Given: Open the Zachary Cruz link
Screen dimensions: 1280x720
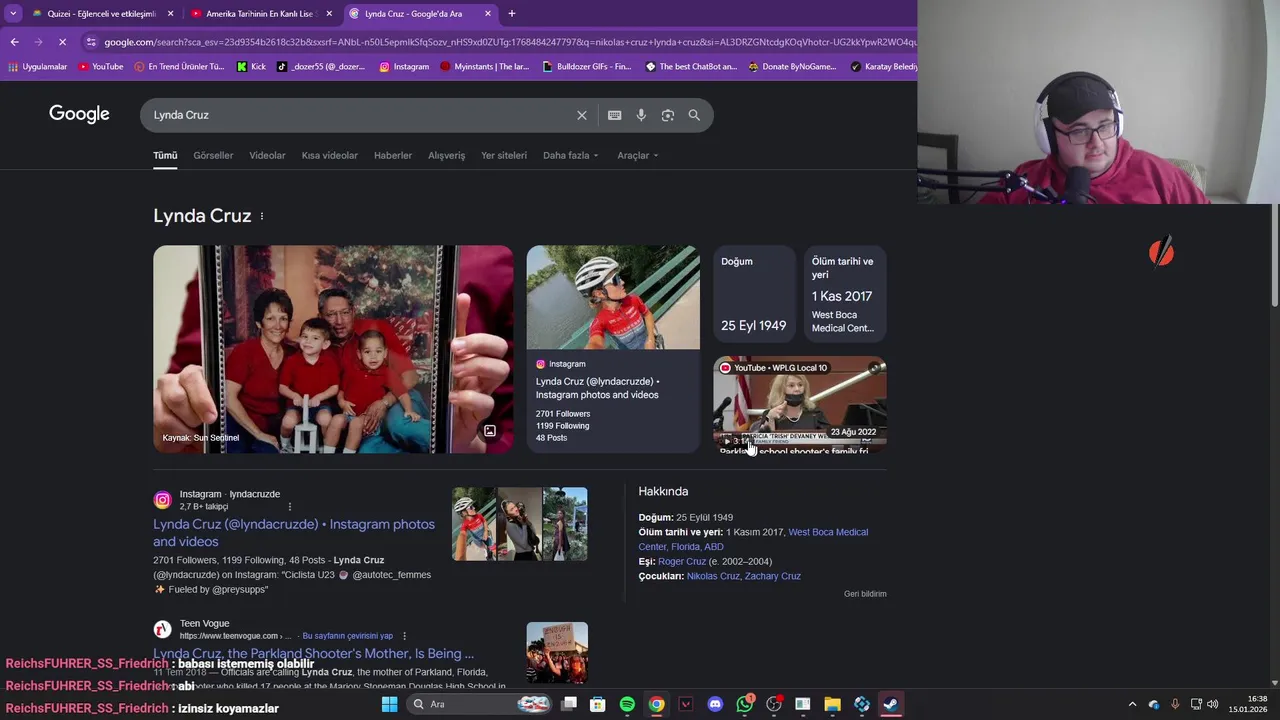Looking at the screenshot, I should click(x=773, y=576).
